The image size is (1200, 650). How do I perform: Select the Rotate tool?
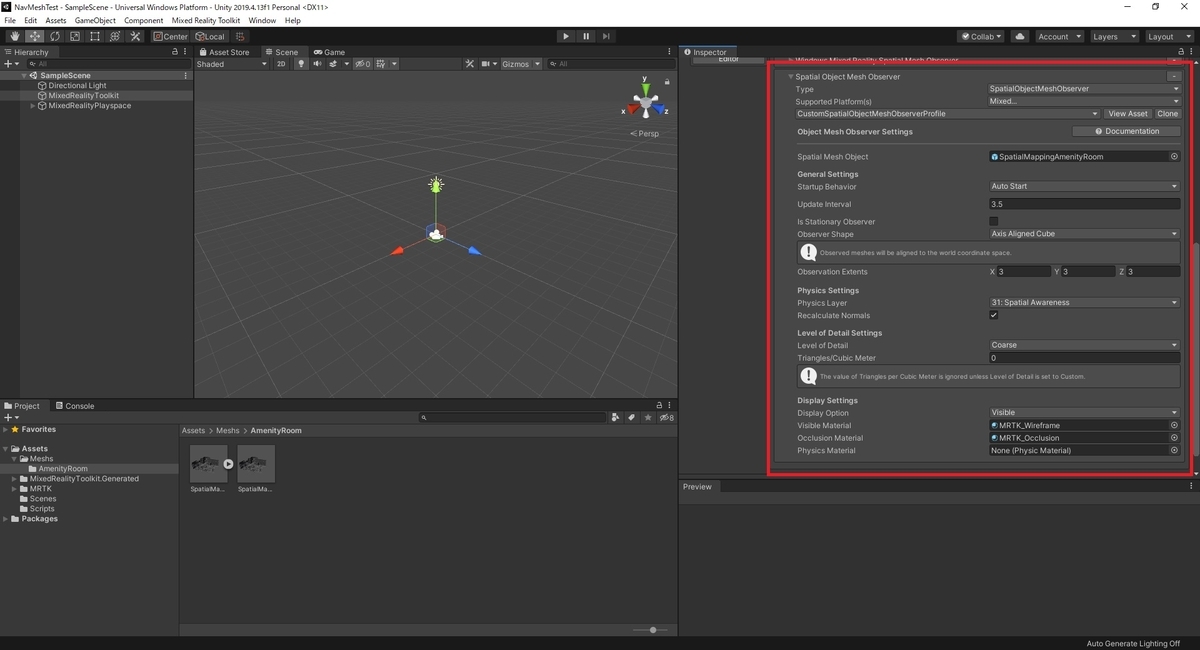[x=54, y=36]
